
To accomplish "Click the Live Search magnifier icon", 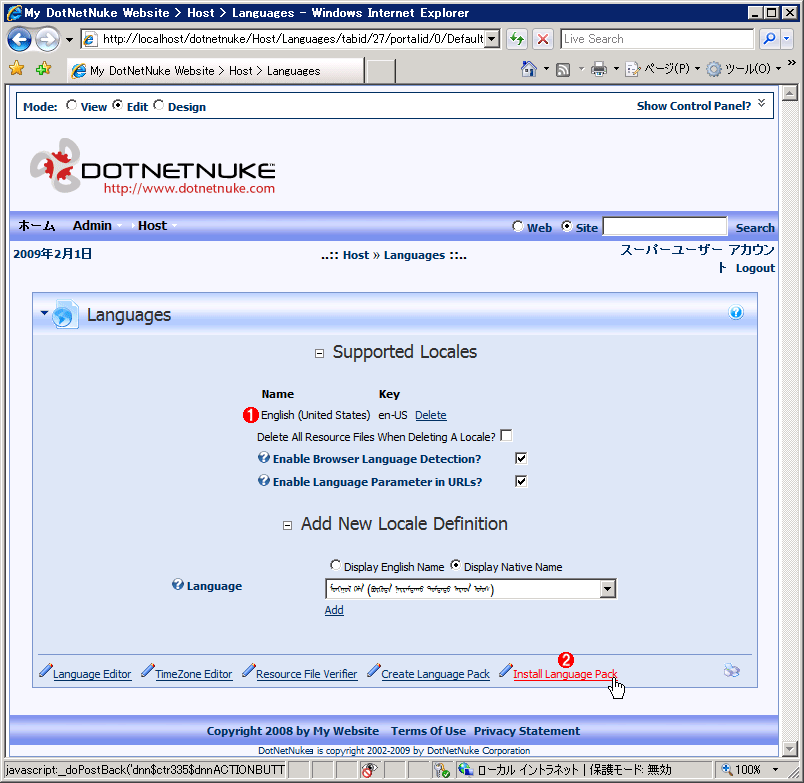I will coord(769,39).
